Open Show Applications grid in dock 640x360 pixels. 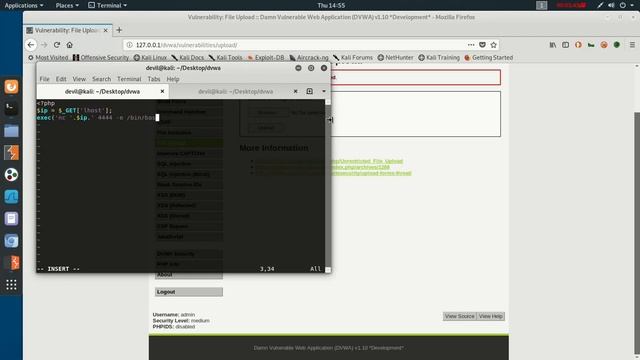point(11,284)
